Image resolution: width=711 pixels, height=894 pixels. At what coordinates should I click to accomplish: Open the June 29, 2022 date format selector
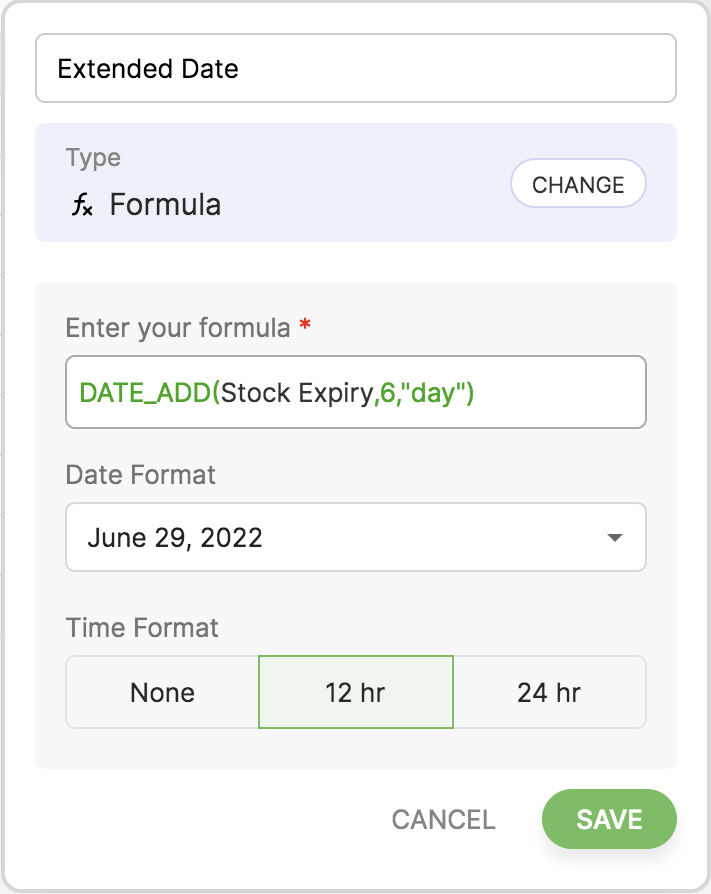coord(355,538)
